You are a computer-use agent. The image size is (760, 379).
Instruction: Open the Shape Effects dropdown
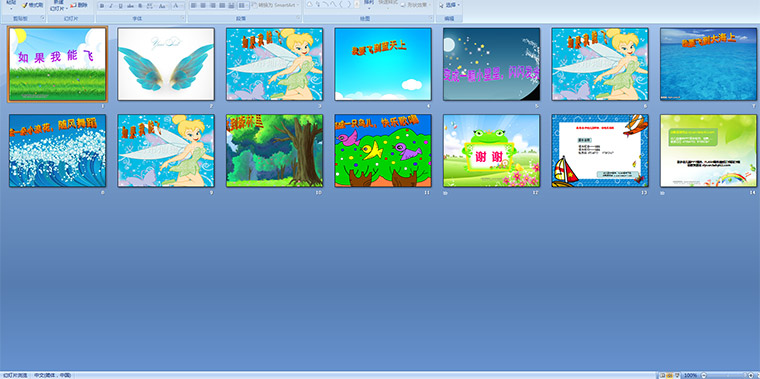416,5
